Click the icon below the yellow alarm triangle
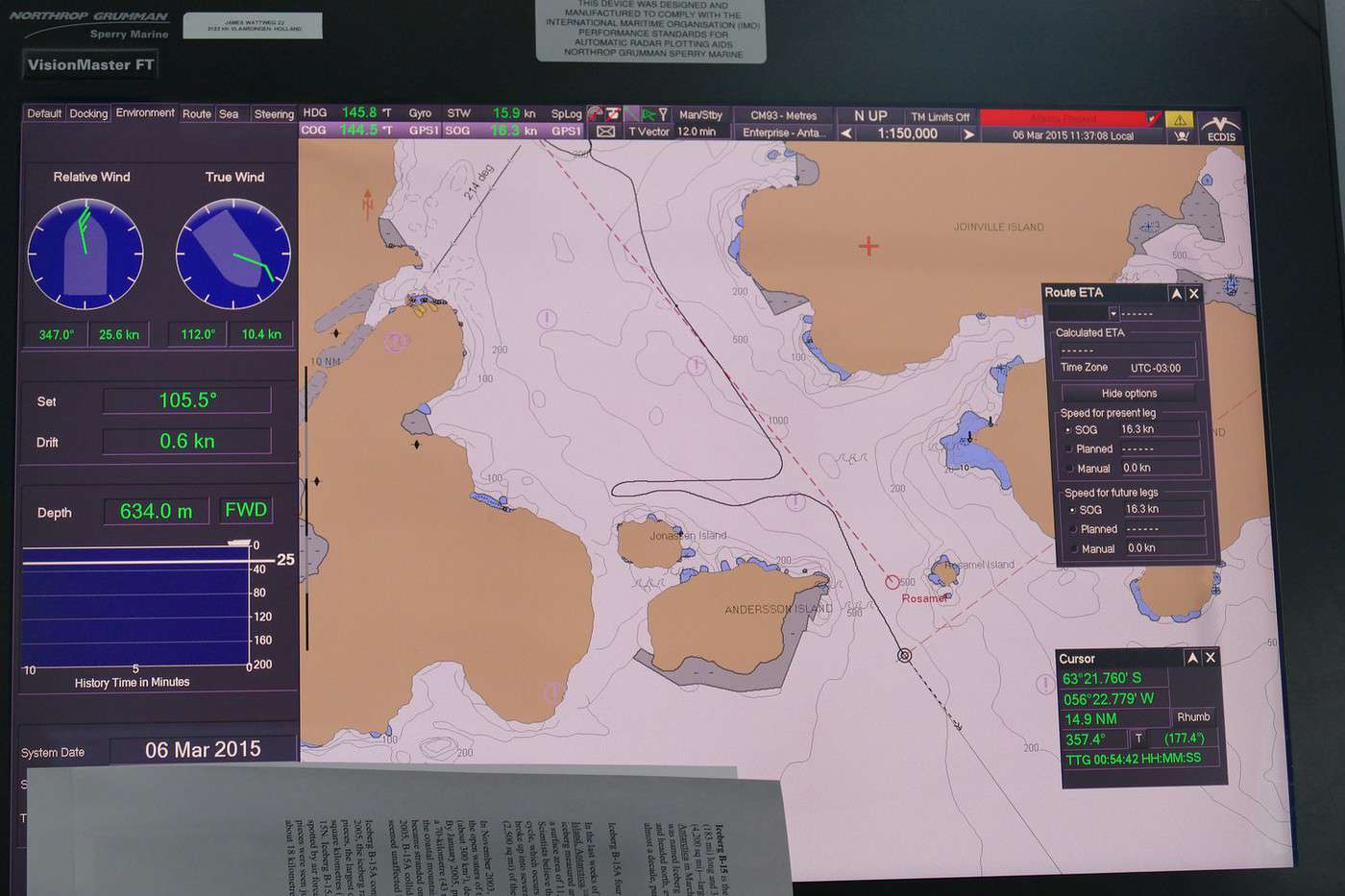This screenshot has width=1345, height=896. [1182, 135]
